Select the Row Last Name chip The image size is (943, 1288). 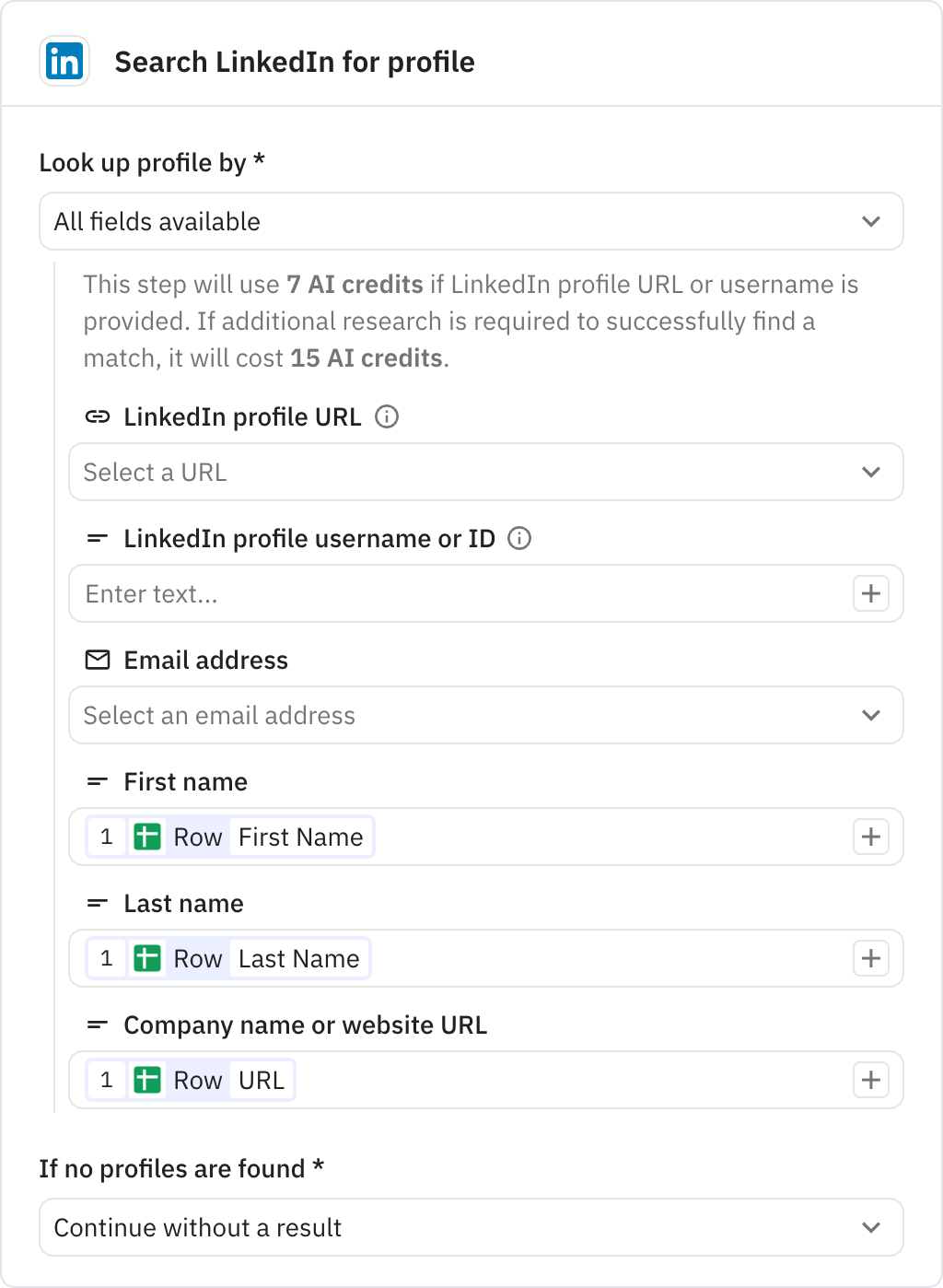tap(228, 958)
